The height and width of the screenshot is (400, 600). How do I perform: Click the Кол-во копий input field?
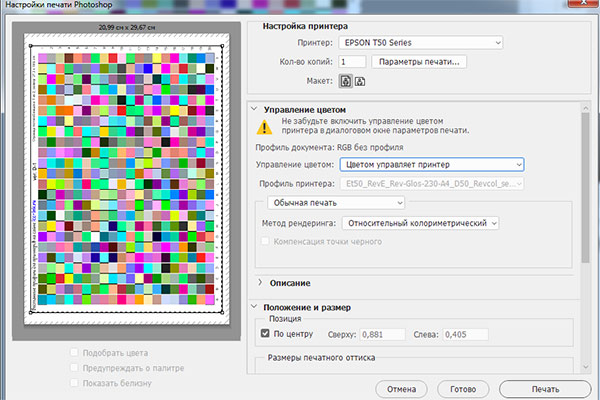click(352, 62)
